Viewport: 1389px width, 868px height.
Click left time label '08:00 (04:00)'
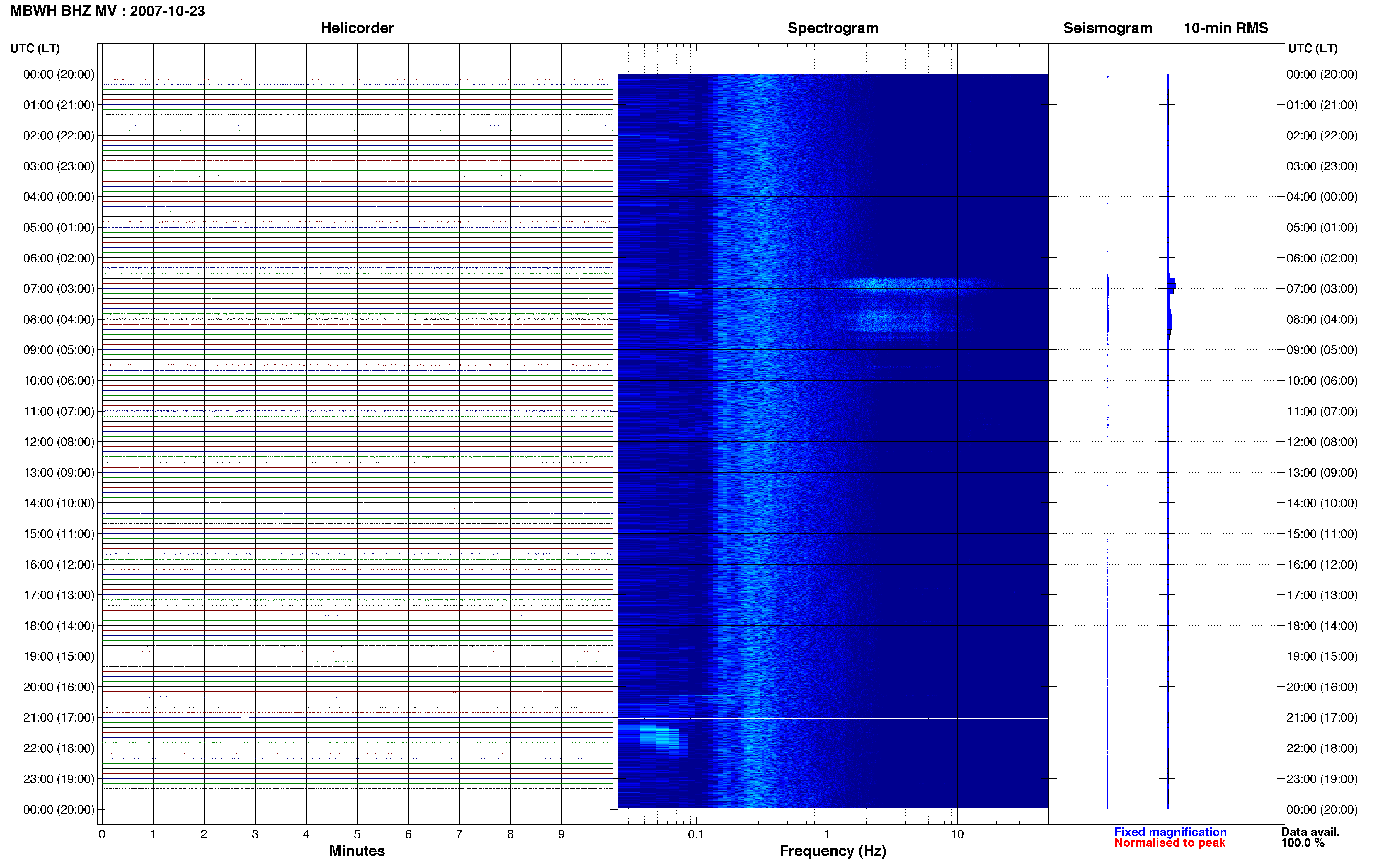click(59, 319)
